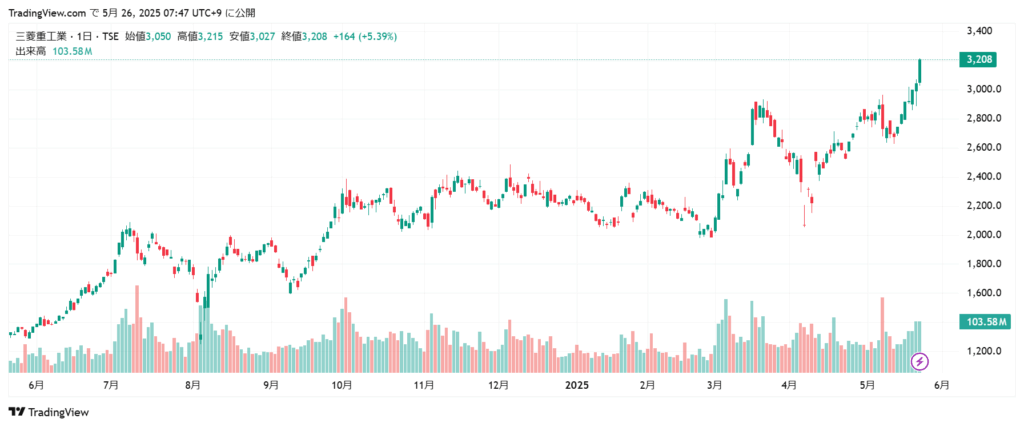The image size is (1024, 427).
Task: Click the 3月 time axis label
Action: (714, 385)
